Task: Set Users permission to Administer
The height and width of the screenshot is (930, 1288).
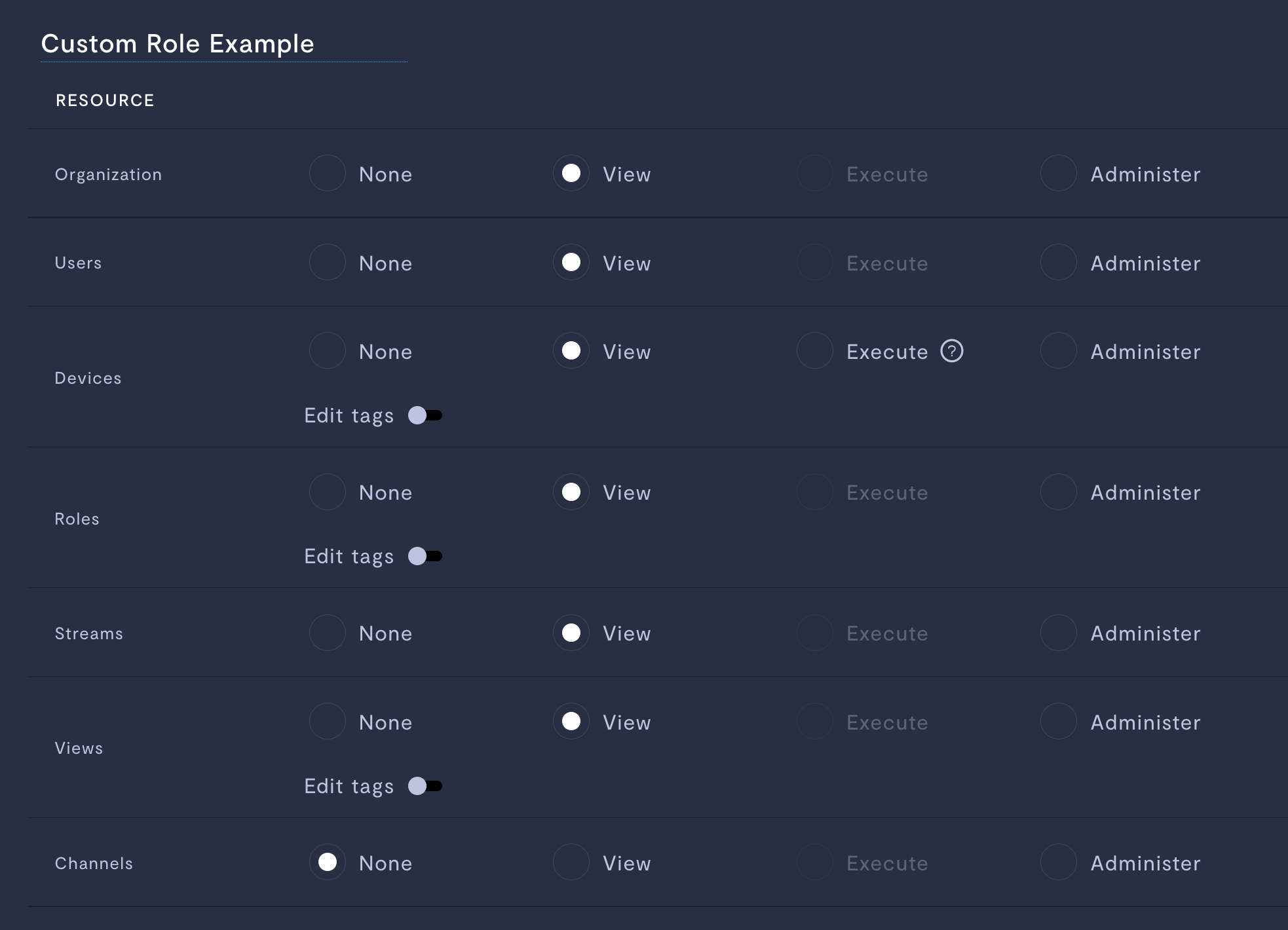Action: (1059, 263)
